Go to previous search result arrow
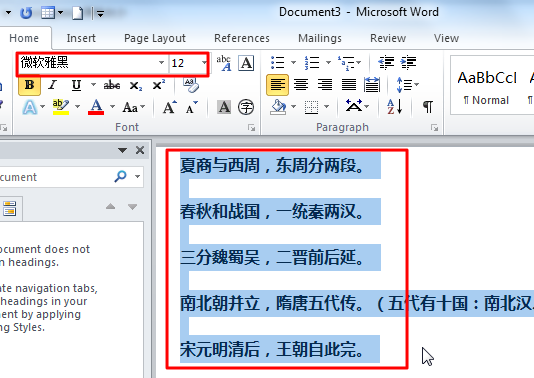 110,206
